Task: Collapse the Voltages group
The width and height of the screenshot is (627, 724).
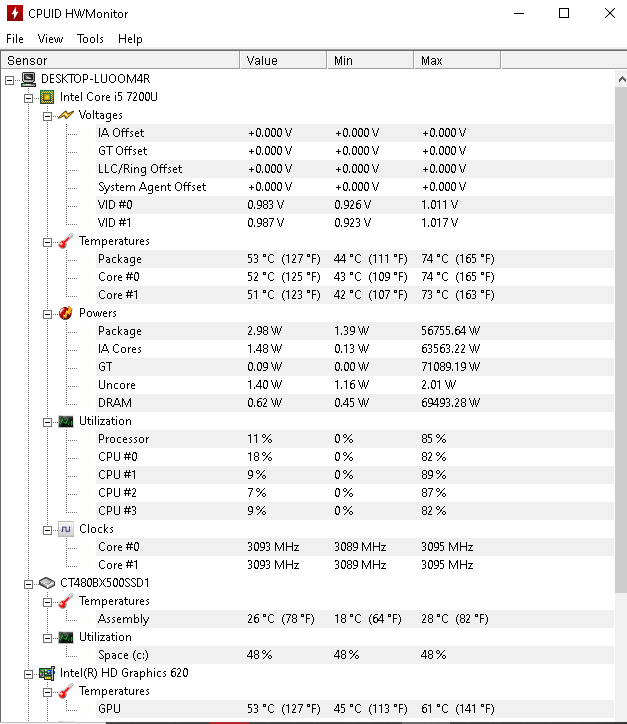Action: pos(48,116)
